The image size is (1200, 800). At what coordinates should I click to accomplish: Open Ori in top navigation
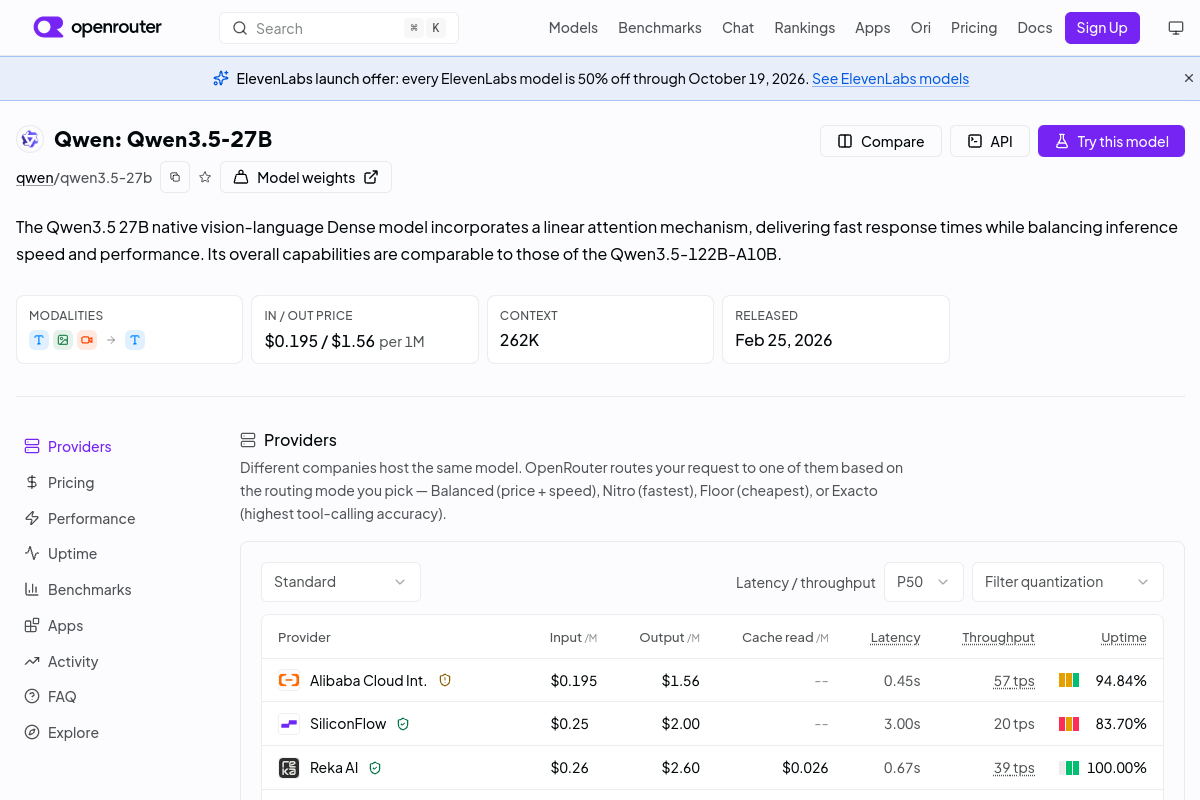click(921, 28)
